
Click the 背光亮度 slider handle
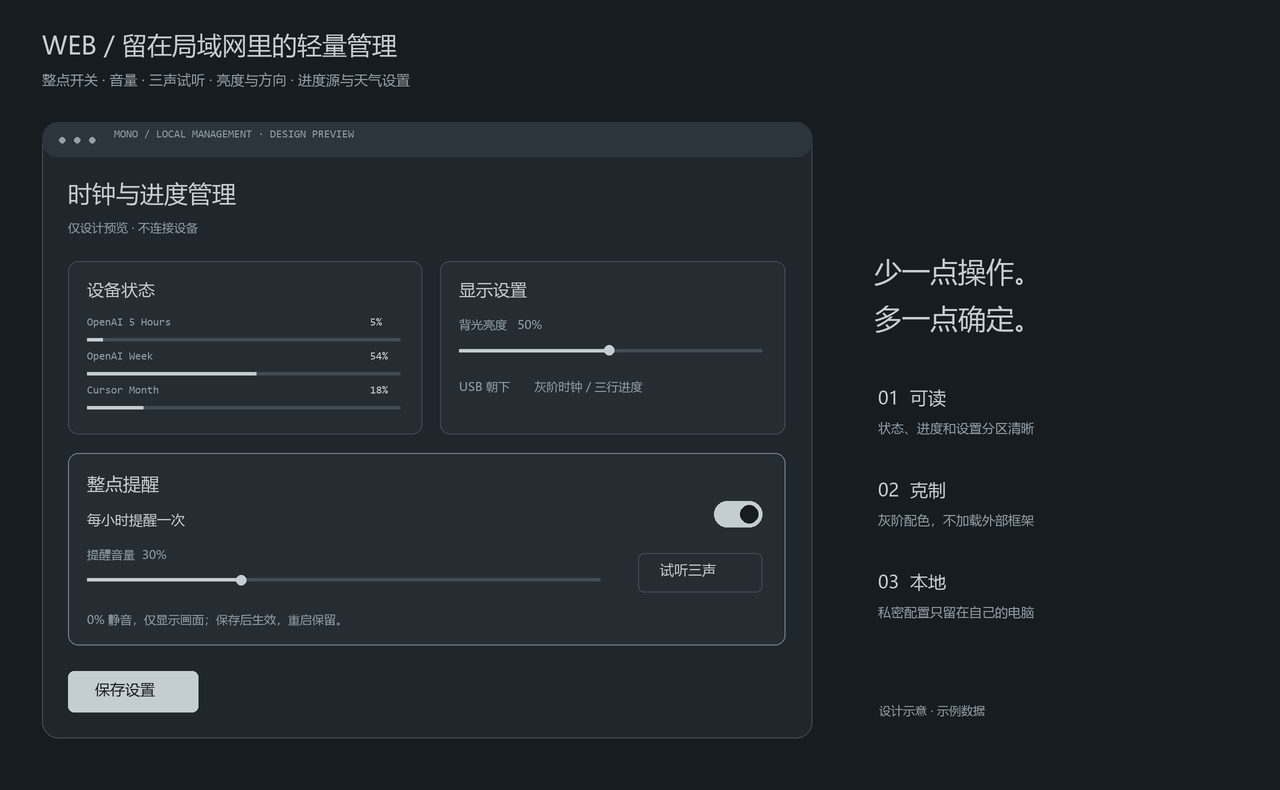609,350
